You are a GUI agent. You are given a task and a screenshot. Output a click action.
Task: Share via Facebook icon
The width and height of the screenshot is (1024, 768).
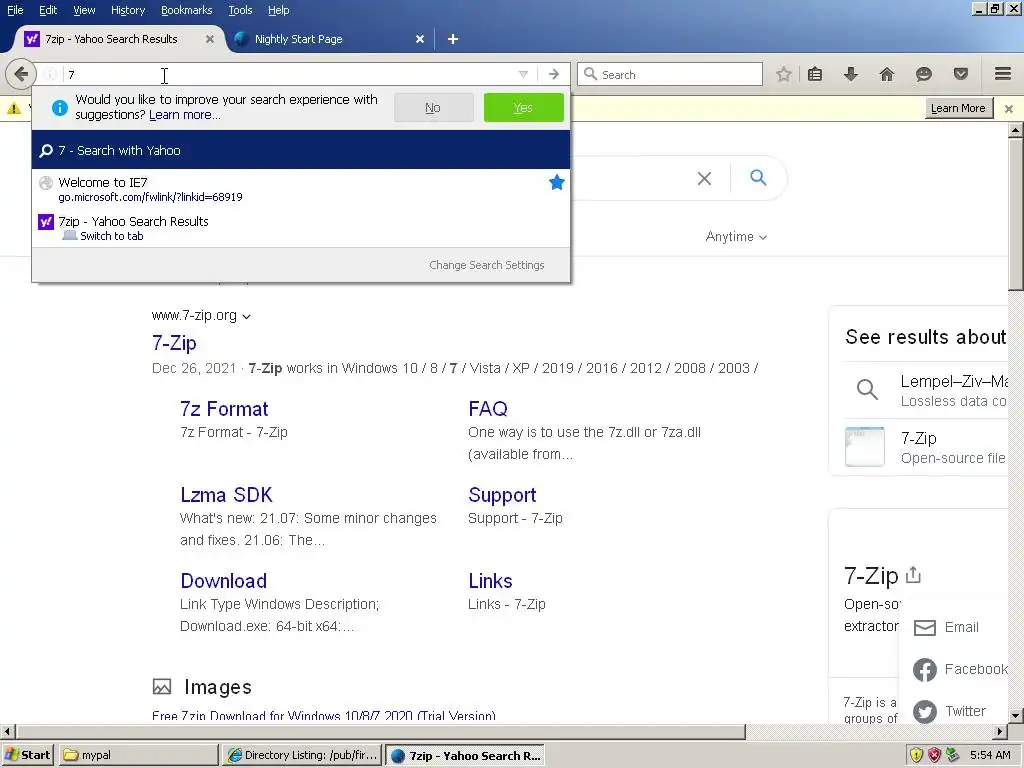coord(925,669)
